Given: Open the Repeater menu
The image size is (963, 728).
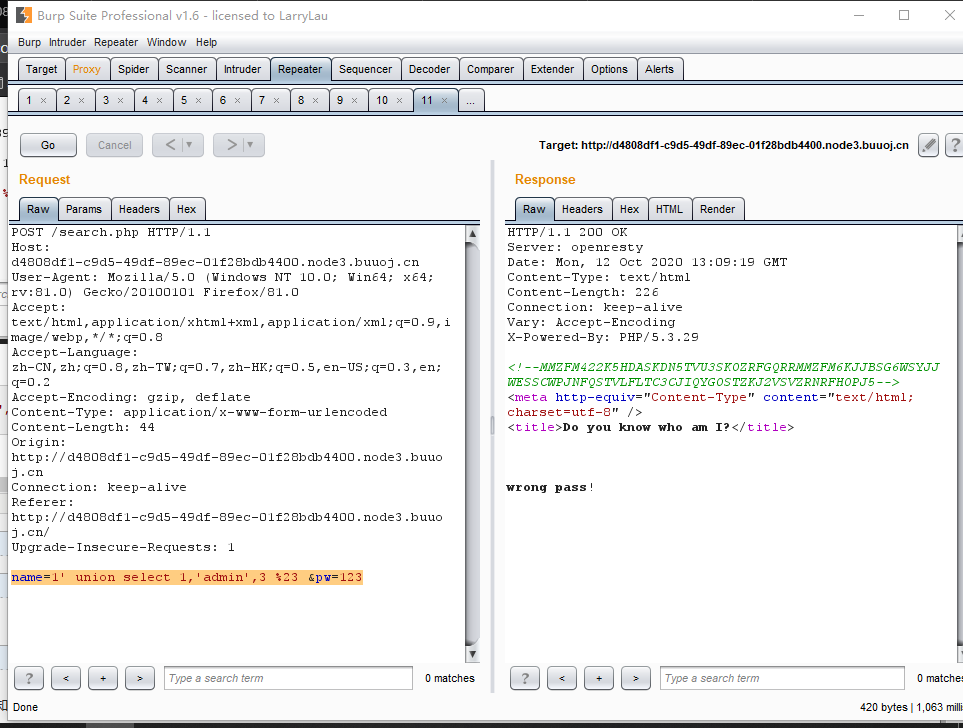Looking at the screenshot, I should point(116,42).
